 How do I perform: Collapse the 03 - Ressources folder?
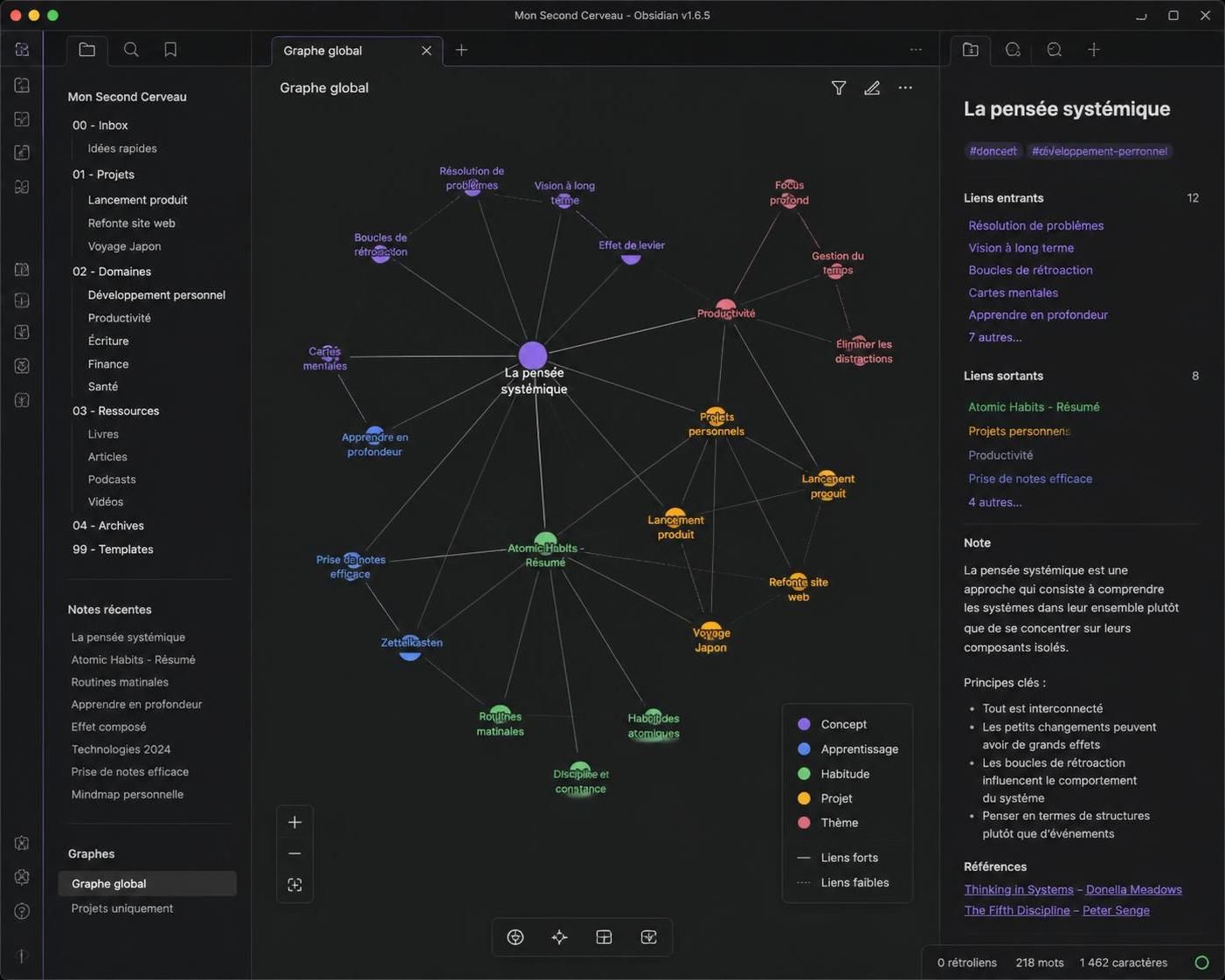(x=115, y=411)
